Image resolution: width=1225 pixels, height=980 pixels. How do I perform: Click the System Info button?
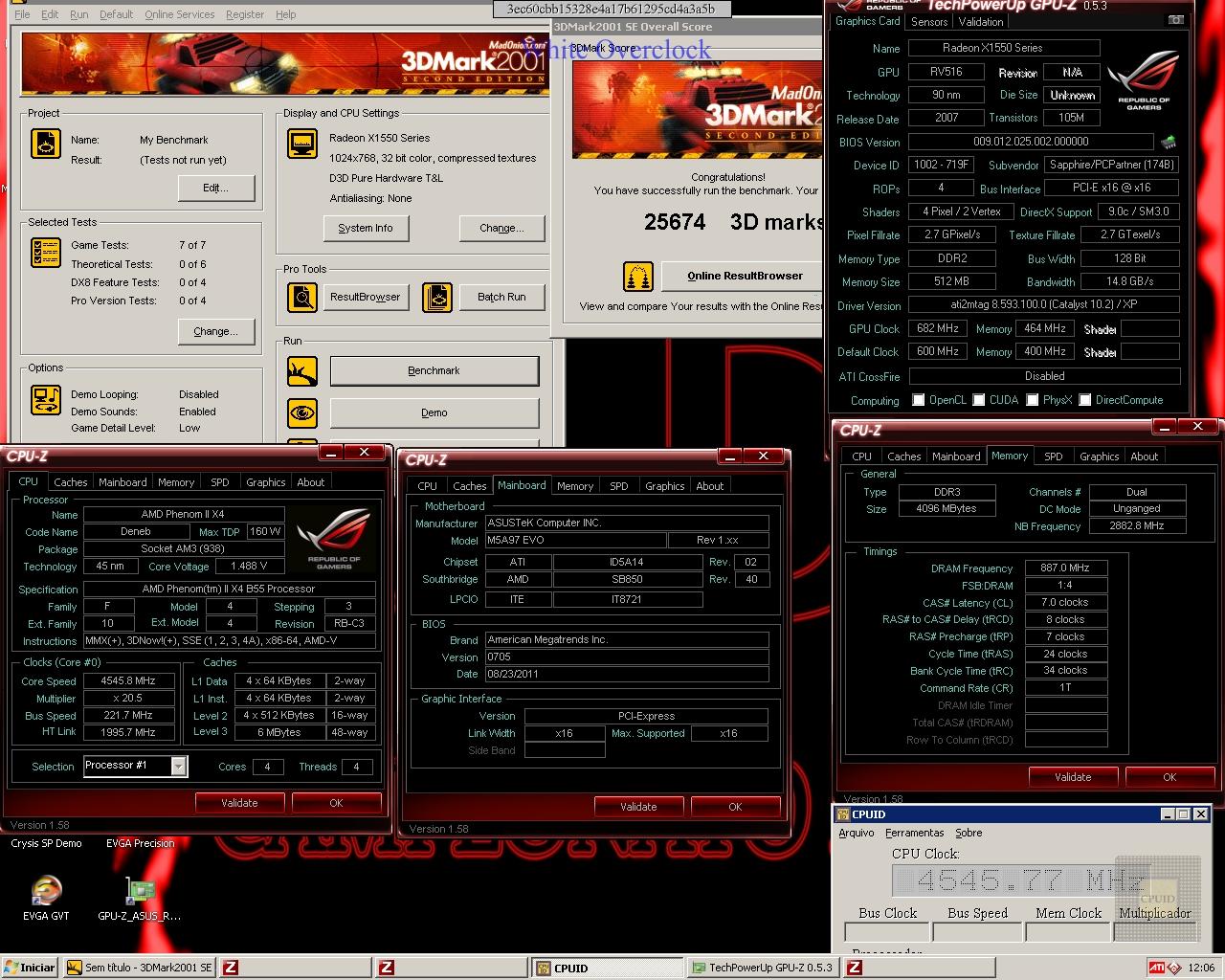coord(366,228)
